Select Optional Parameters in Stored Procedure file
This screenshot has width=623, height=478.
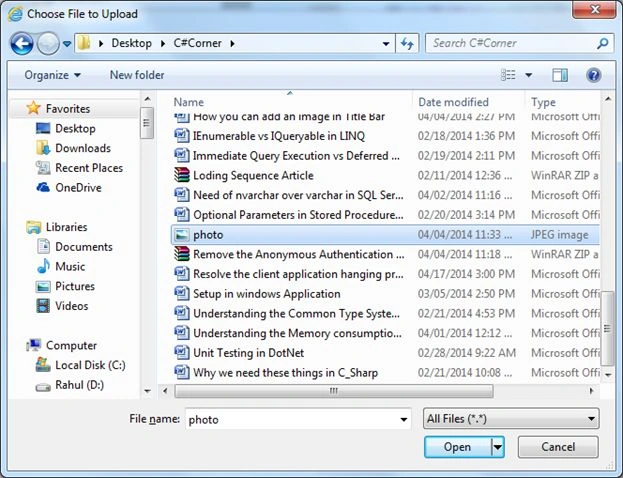click(298, 215)
